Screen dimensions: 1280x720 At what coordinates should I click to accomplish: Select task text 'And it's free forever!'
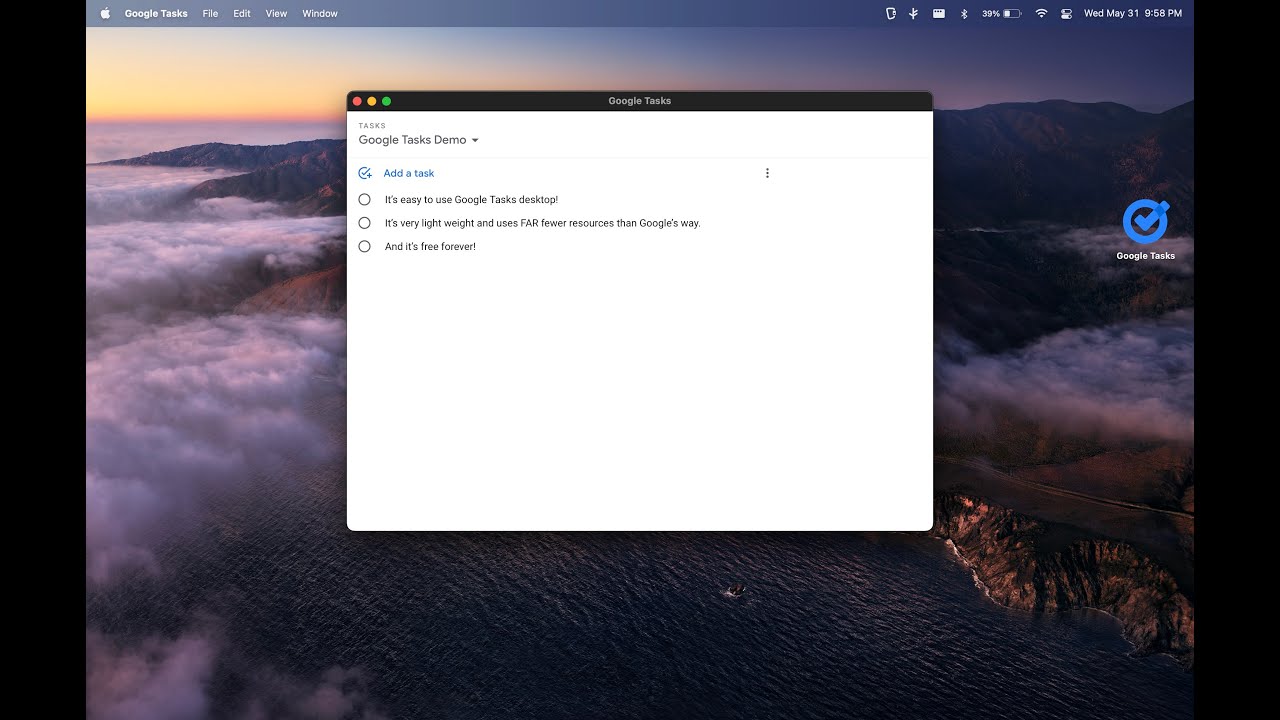[430, 246]
